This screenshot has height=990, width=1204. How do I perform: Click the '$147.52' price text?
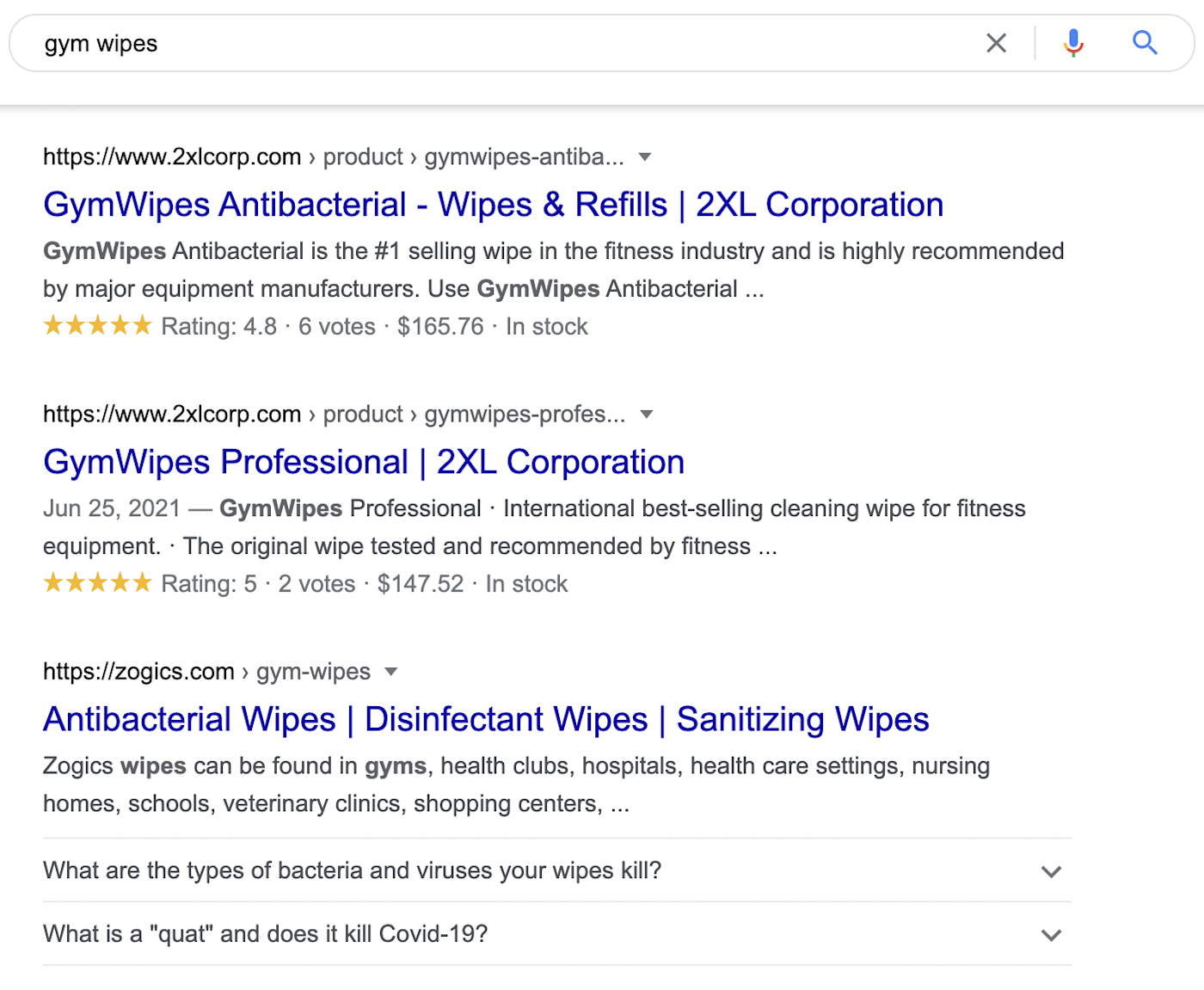click(421, 584)
